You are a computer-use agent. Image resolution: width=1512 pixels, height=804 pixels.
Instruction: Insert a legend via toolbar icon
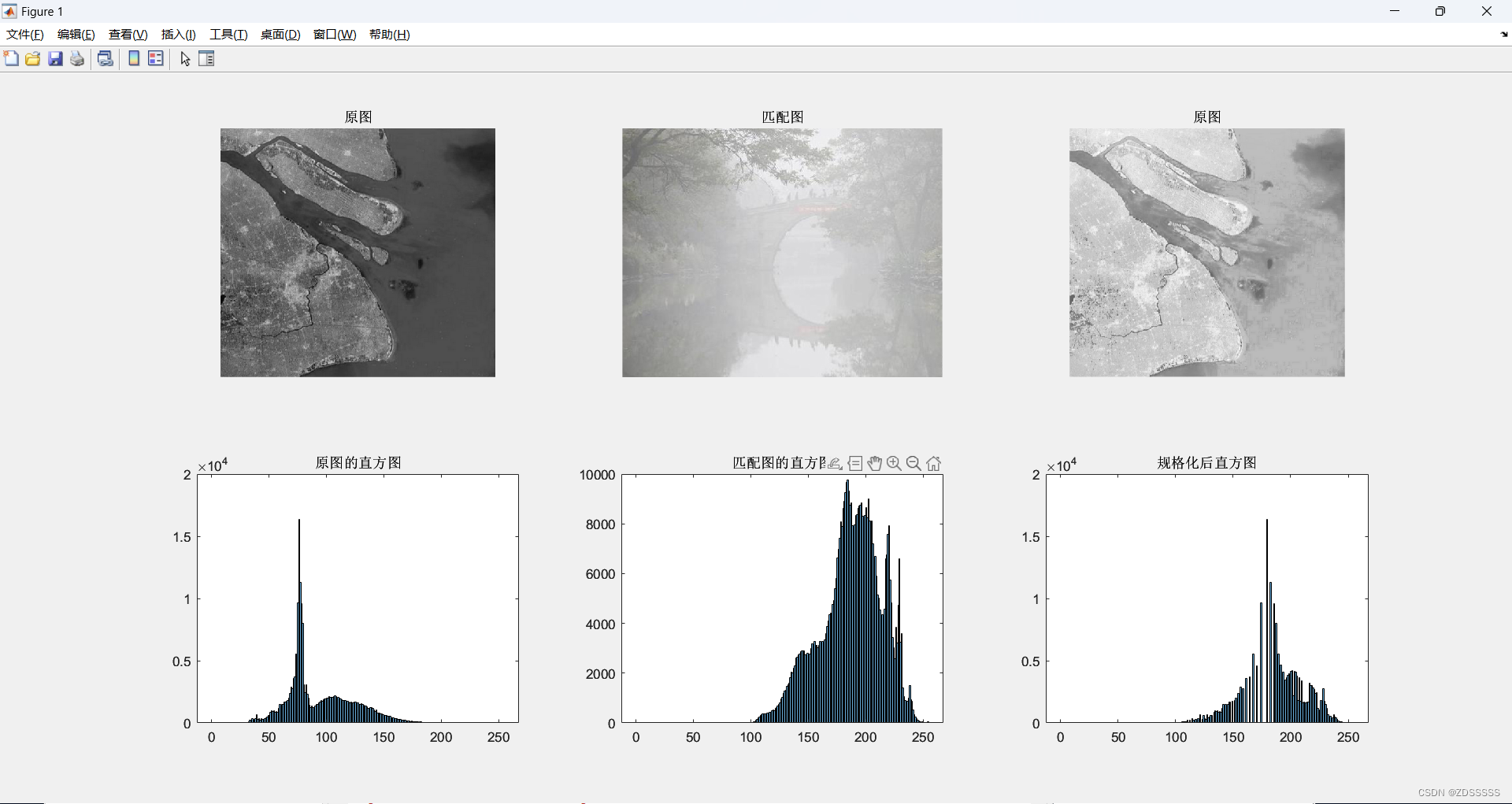pos(156,58)
